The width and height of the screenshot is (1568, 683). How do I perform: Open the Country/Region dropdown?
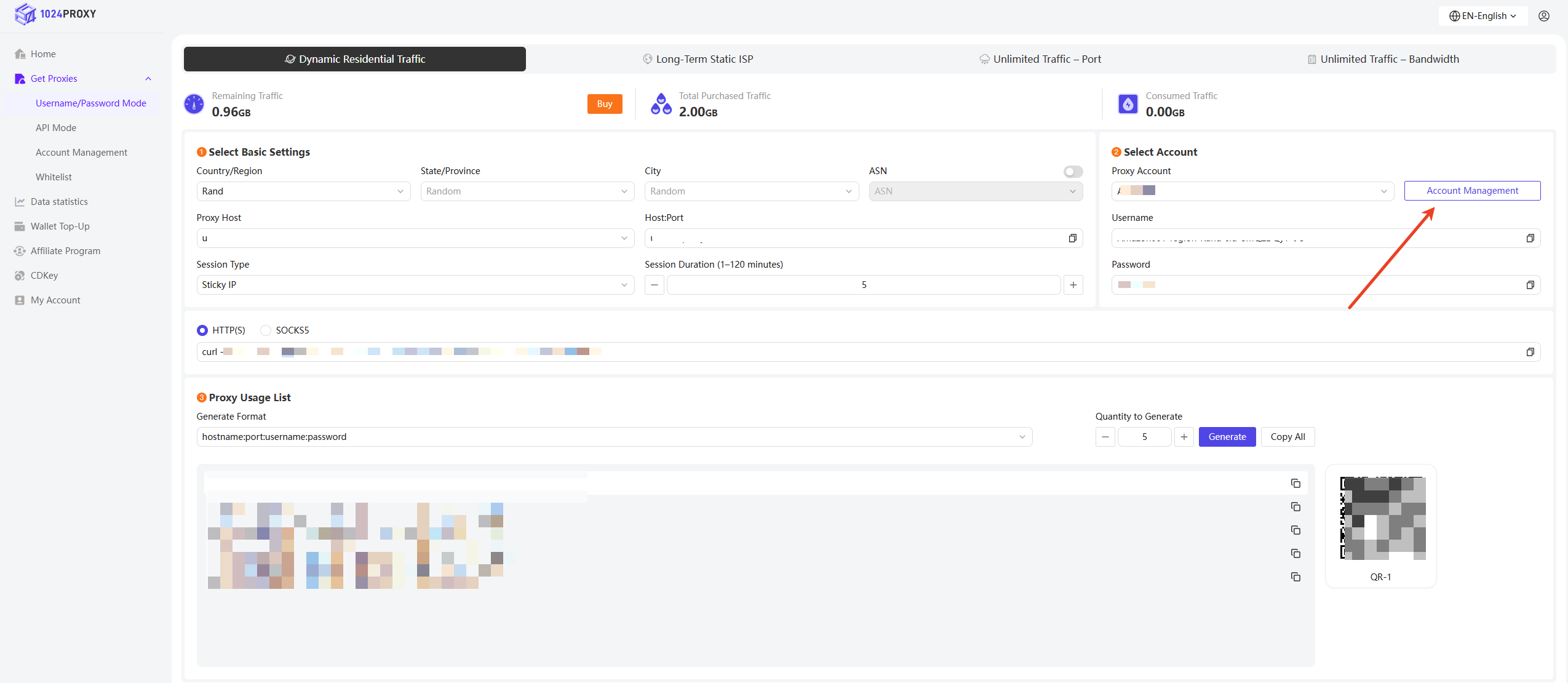(x=303, y=191)
